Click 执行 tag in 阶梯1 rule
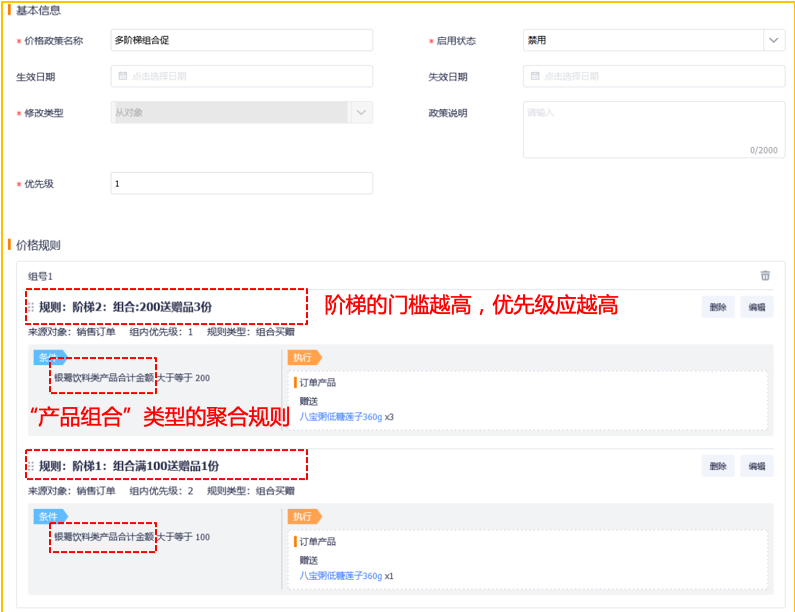Screen dimensions: 795x612 click(304, 517)
